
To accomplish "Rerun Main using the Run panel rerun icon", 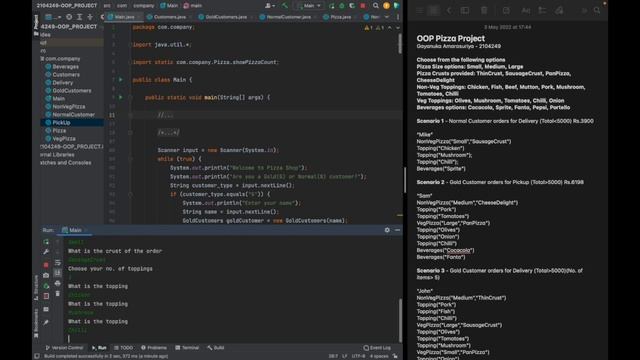I will pos(46,242).
